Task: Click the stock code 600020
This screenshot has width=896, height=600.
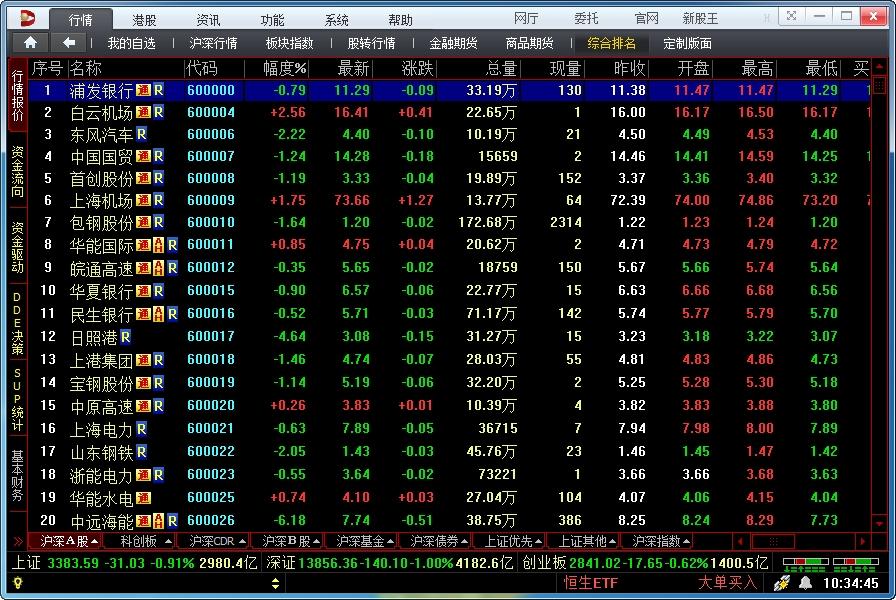Action: pyautogui.click(x=211, y=406)
